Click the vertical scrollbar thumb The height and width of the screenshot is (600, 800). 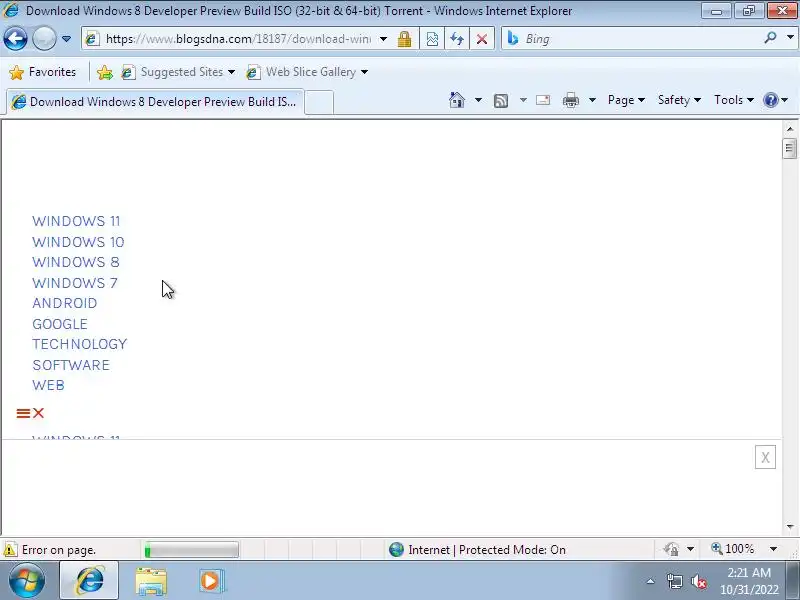(790, 148)
